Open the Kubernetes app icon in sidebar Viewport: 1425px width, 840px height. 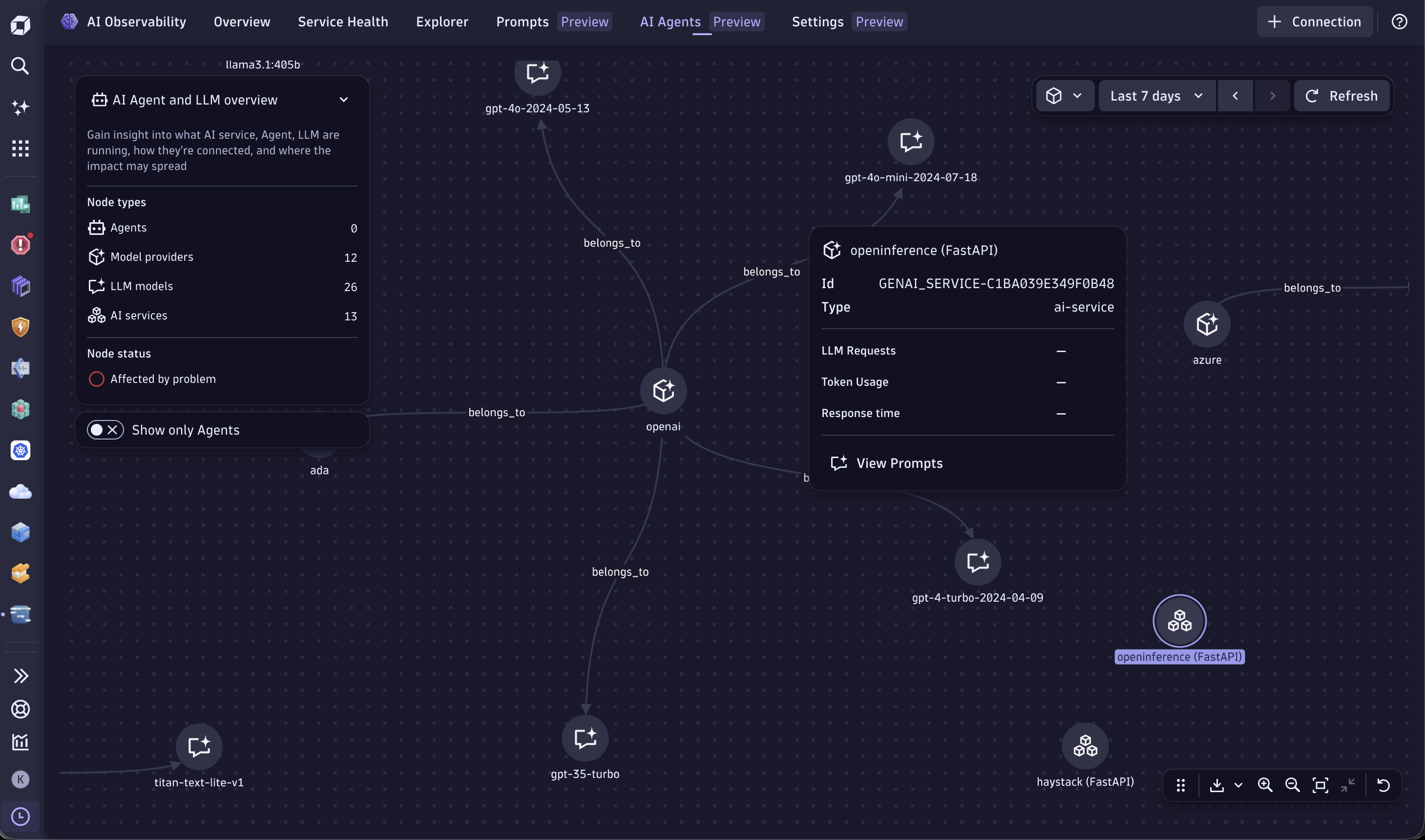(21, 451)
